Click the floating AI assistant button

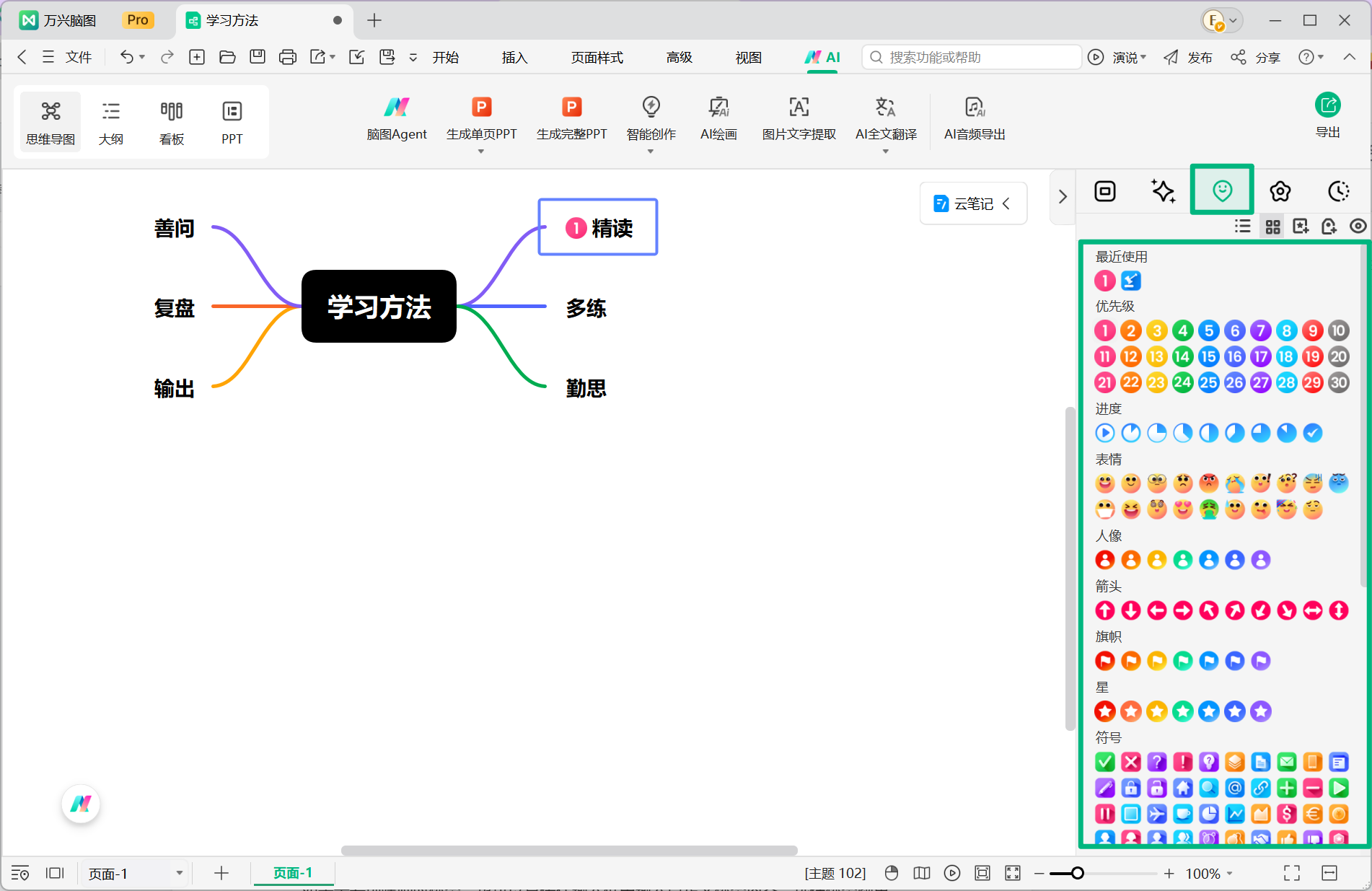81,804
